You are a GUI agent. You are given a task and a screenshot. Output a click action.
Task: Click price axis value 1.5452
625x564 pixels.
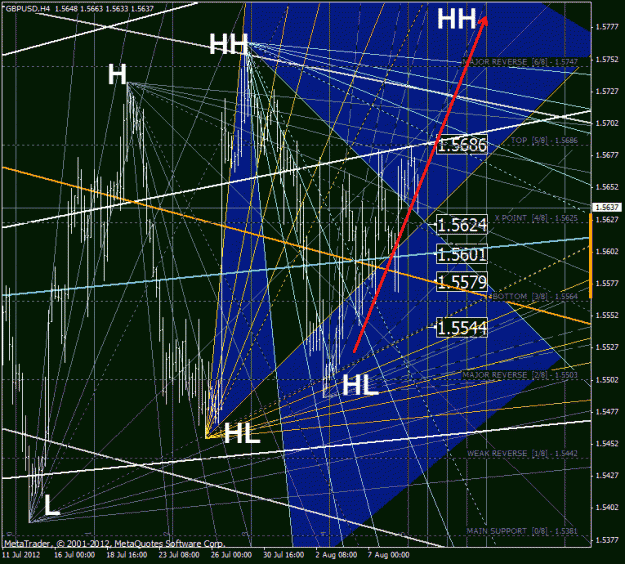607,444
